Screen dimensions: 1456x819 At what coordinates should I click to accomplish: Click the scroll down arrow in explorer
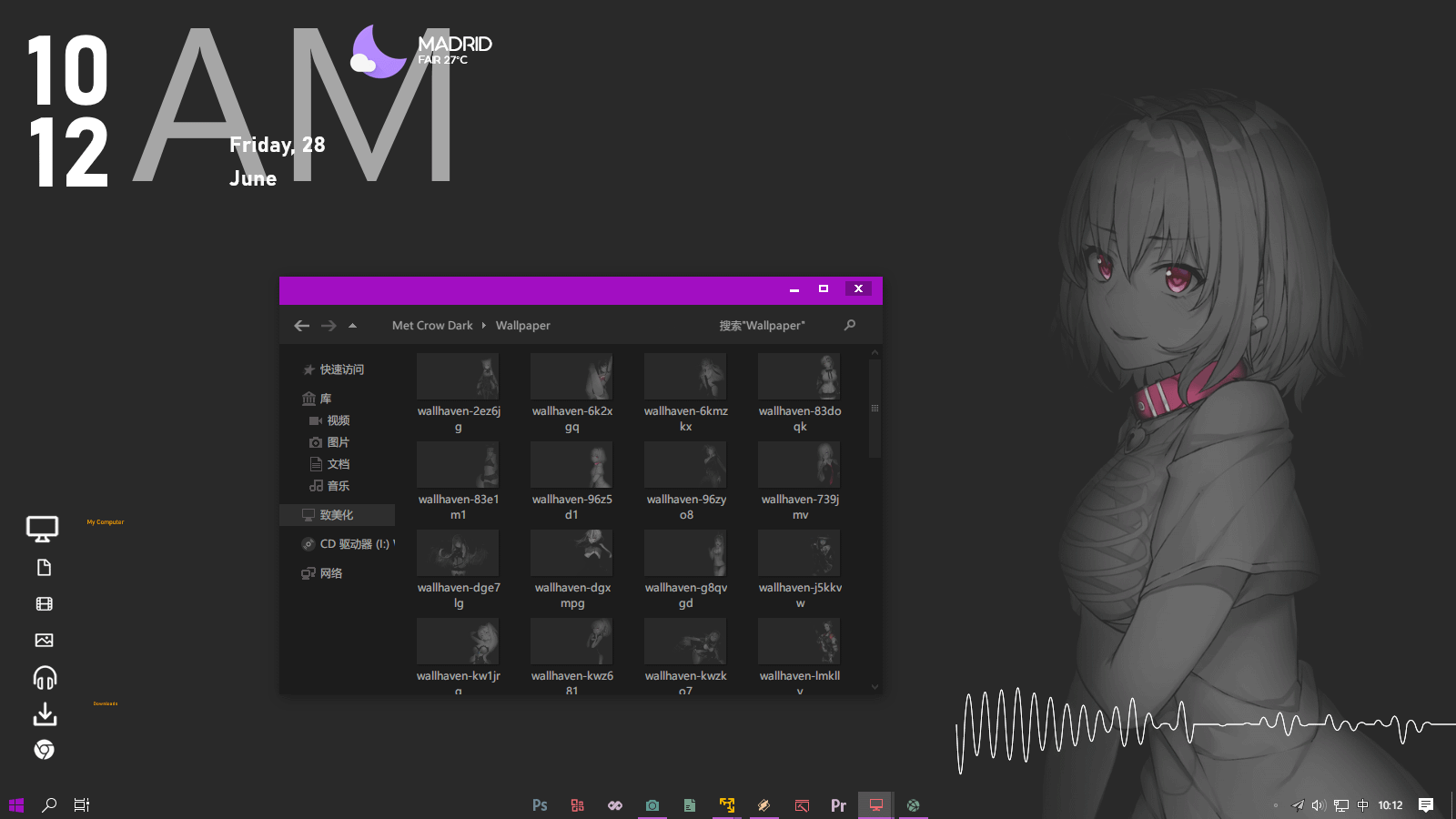875,687
